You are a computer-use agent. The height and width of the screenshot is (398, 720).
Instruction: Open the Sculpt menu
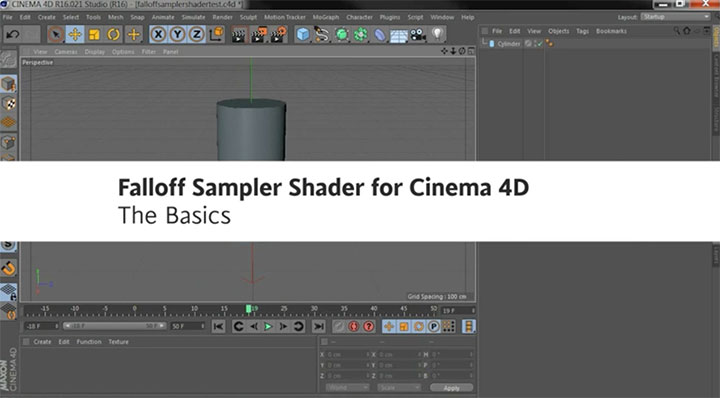(248, 17)
